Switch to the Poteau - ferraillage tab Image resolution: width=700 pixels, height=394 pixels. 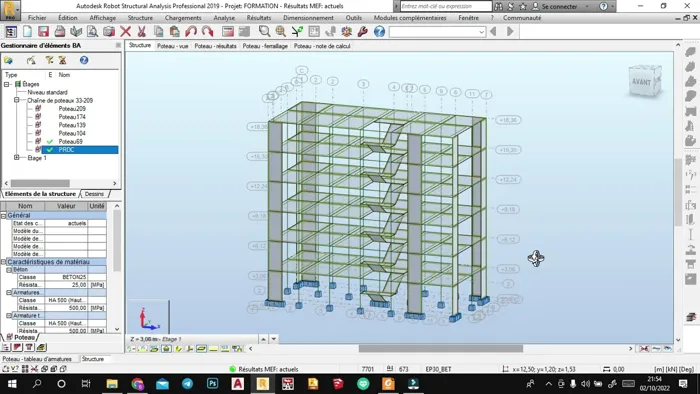(265, 46)
